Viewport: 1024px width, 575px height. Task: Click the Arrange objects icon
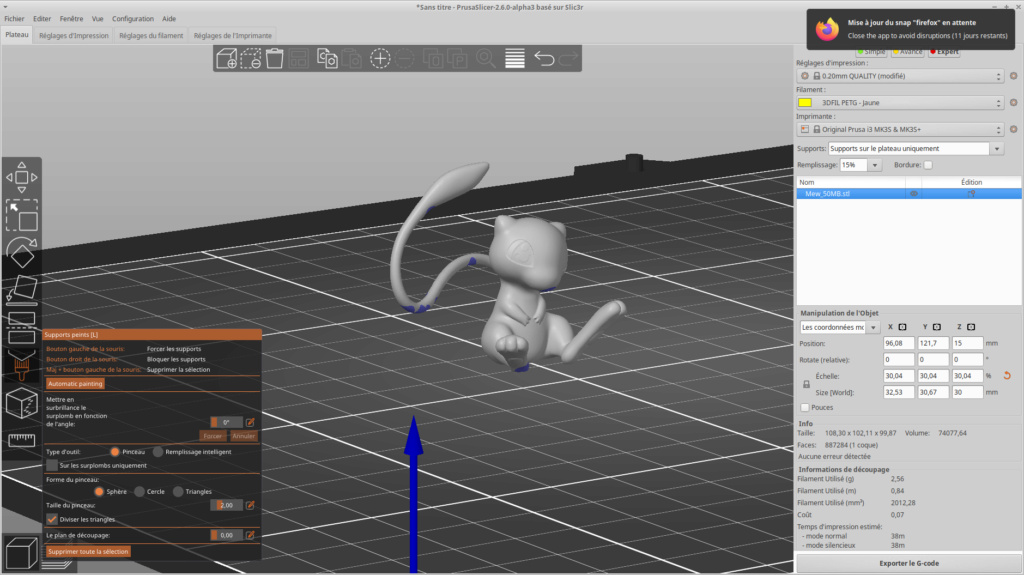[x=299, y=59]
